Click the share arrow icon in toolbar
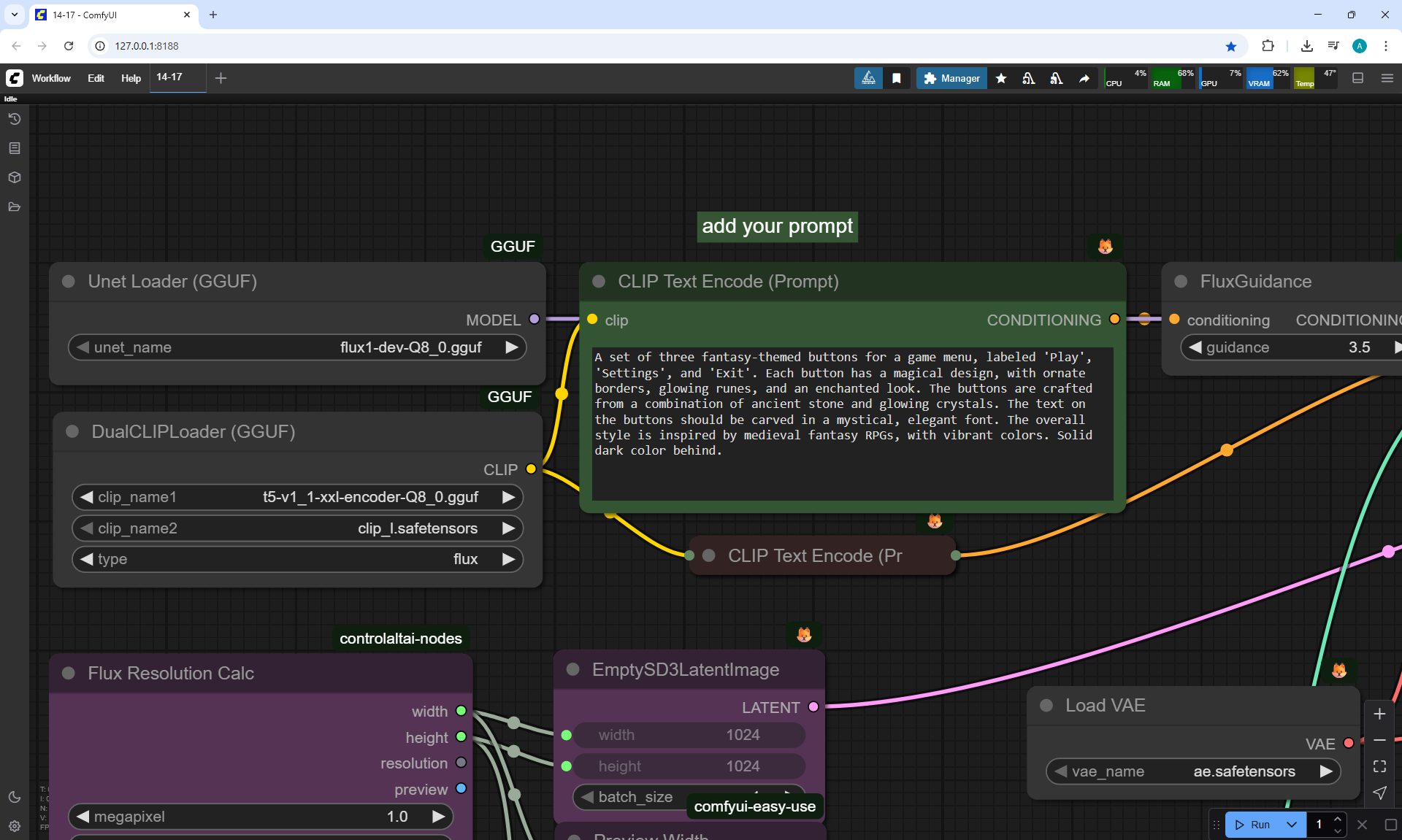The width and height of the screenshot is (1402, 840). [1084, 78]
